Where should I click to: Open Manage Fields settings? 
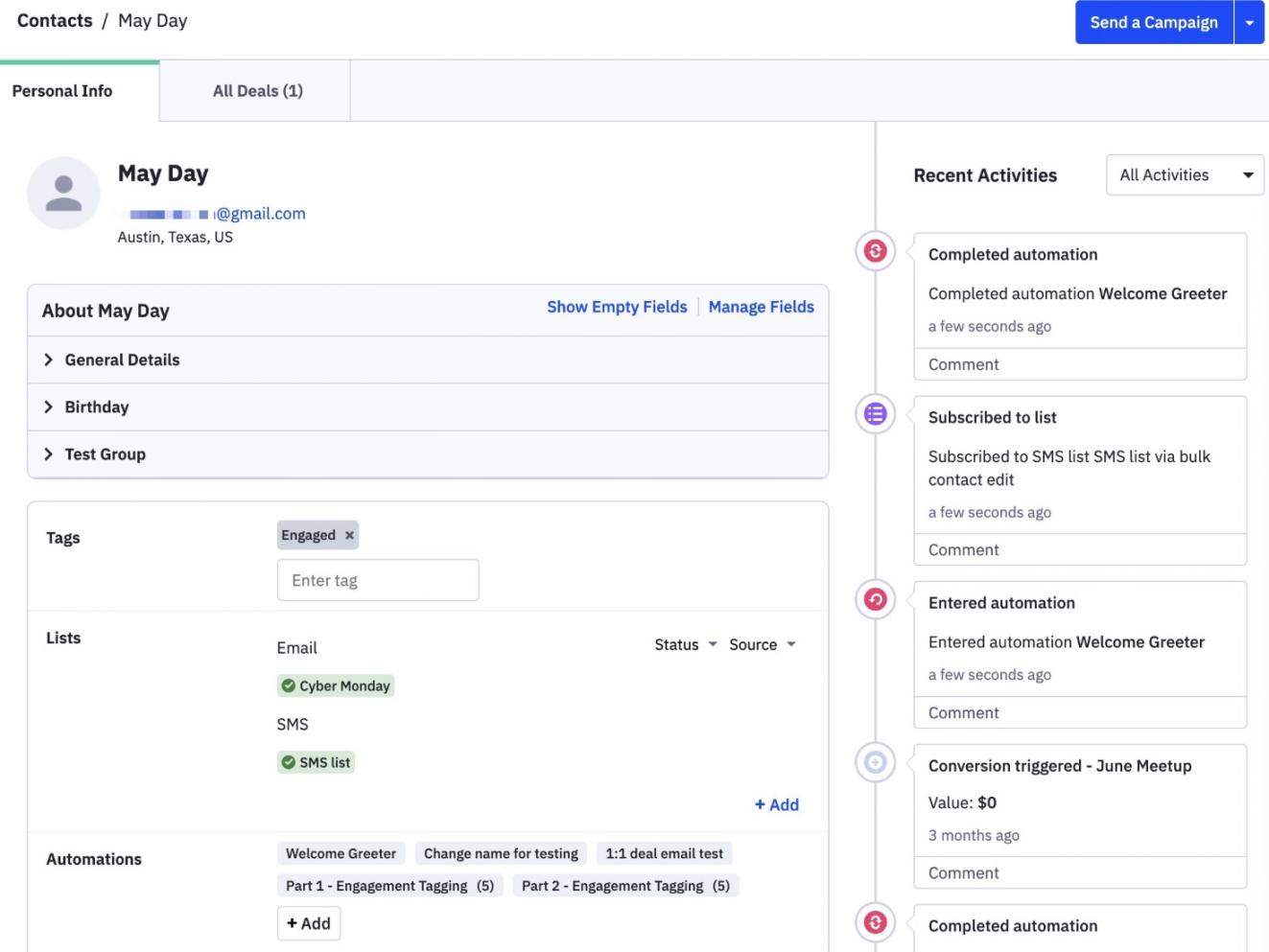click(x=761, y=307)
